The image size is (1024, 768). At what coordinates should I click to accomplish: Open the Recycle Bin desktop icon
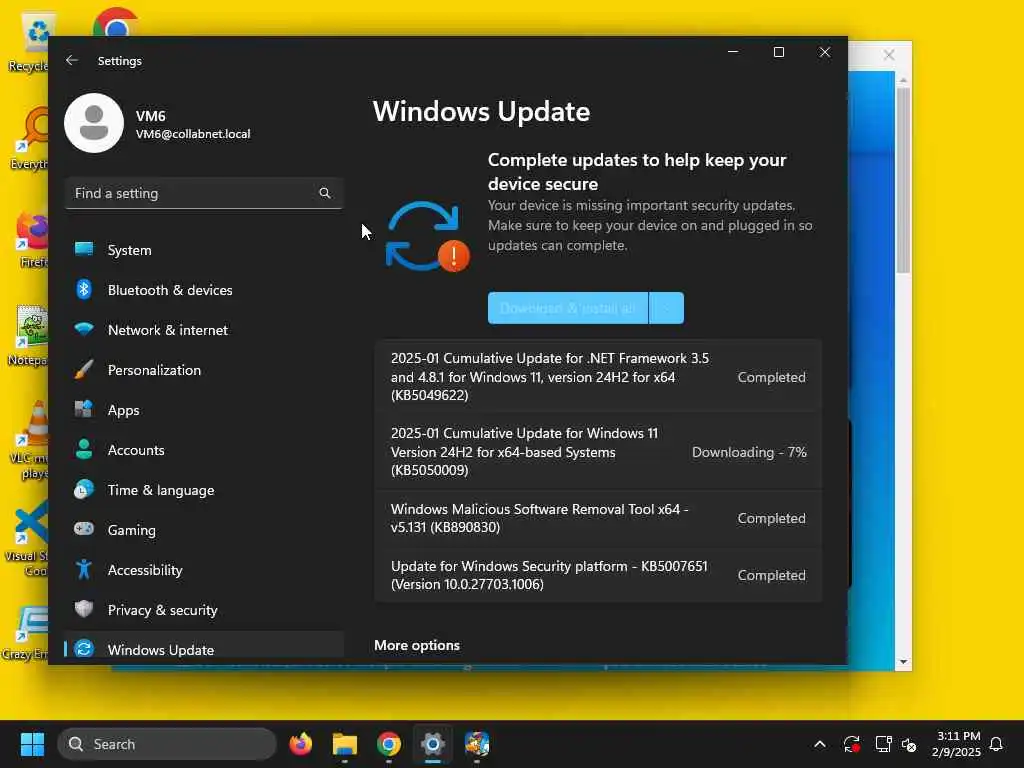[30, 42]
